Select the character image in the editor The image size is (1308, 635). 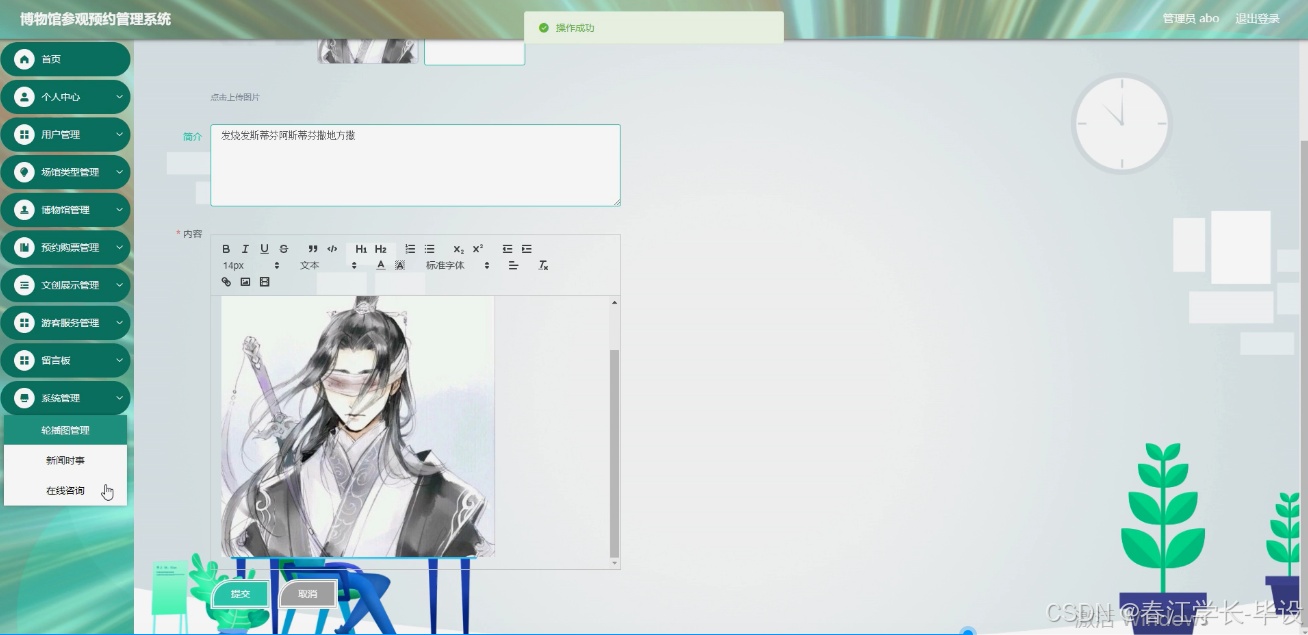coord(357,427)
